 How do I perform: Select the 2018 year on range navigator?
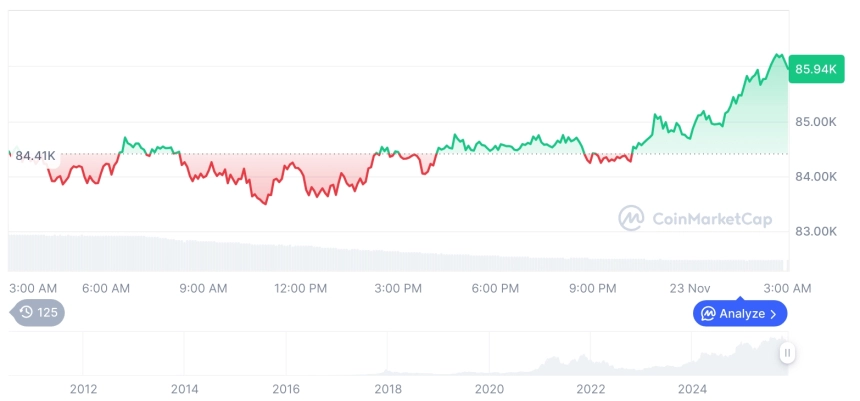click(x=388, y=389)
